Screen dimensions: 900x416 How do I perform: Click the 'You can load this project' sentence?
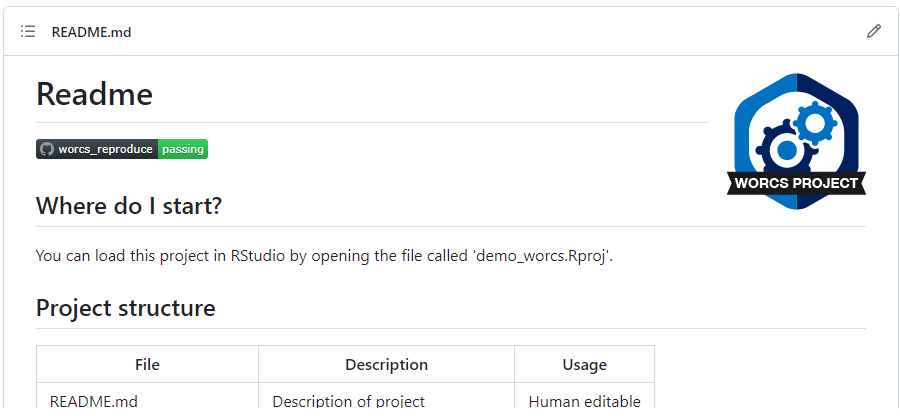pyautogui.click(x=200, y=256)
